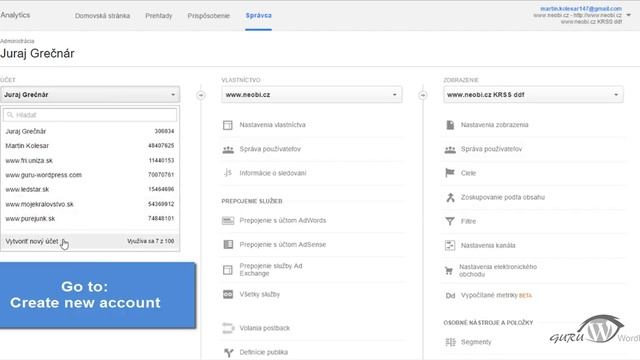640x360 pixels.
Task: Select Martin Kolesar account in list
Action: tap(90, 146)
